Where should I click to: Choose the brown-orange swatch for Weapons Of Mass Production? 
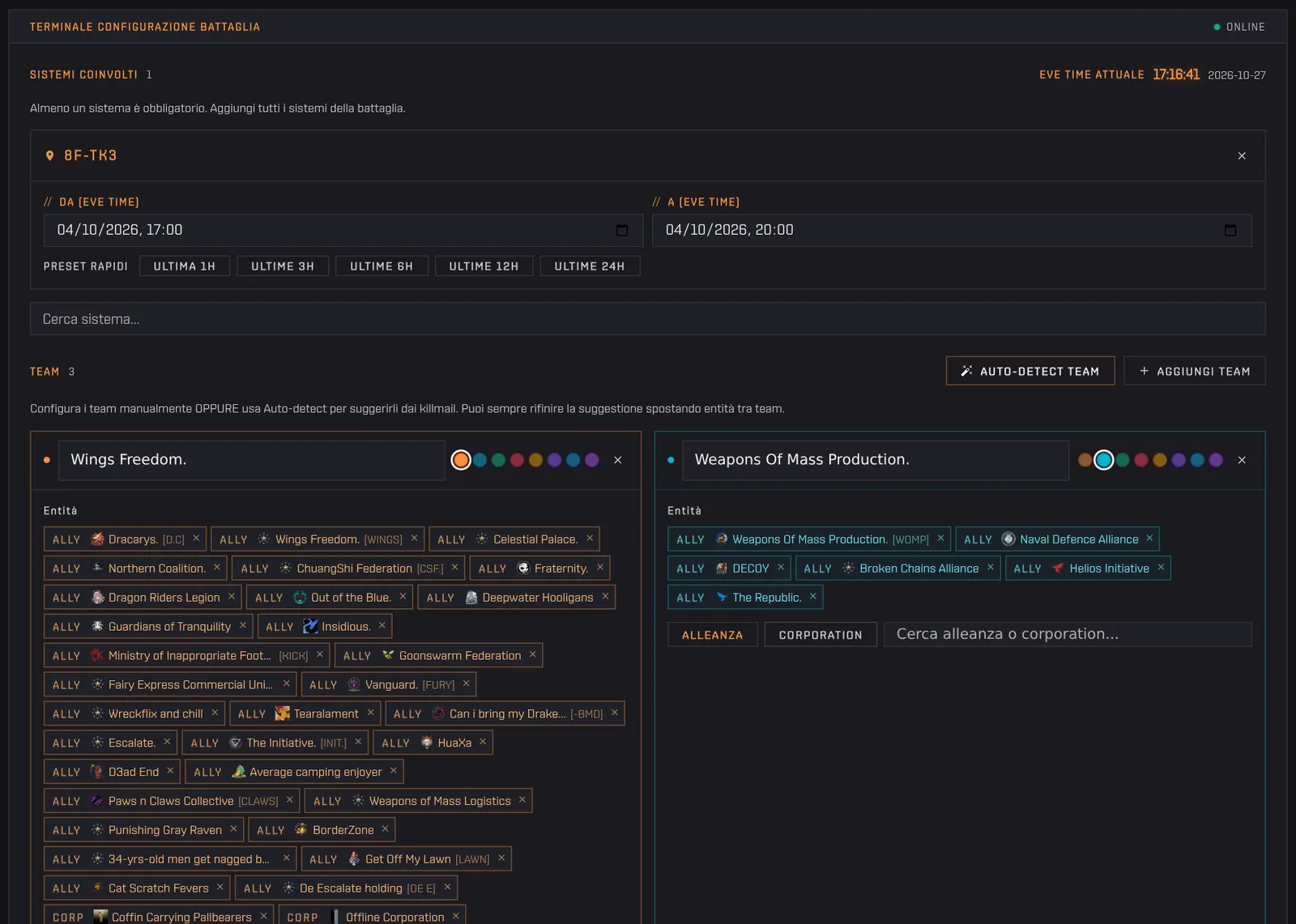[1085, 460]
